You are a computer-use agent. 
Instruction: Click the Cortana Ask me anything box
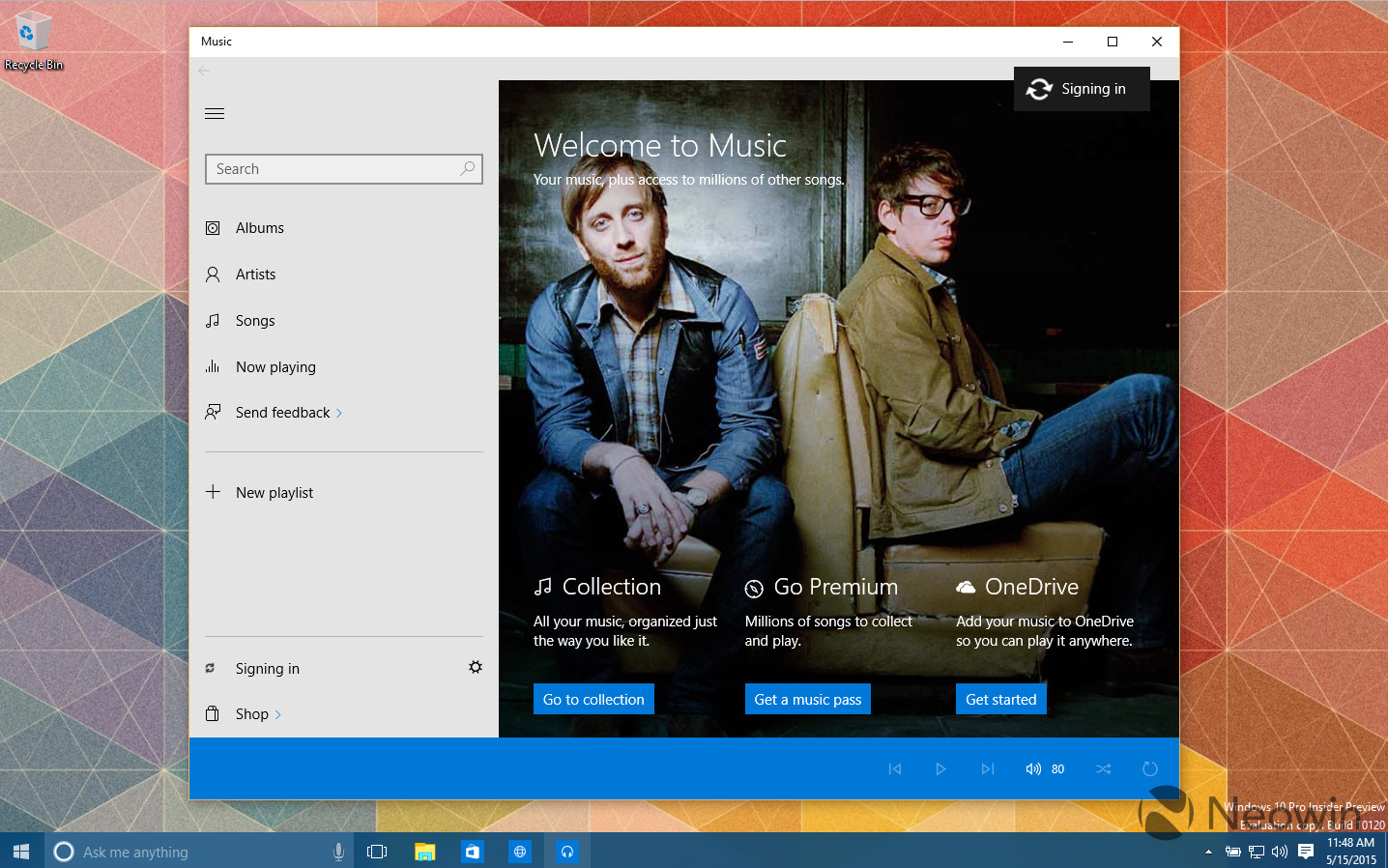(199, 852)
